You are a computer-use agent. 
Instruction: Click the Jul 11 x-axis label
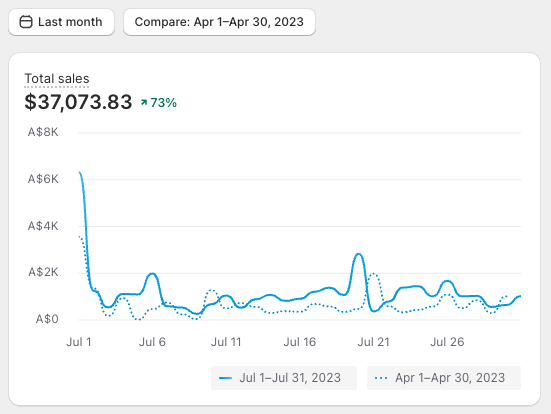pos(226,342)
